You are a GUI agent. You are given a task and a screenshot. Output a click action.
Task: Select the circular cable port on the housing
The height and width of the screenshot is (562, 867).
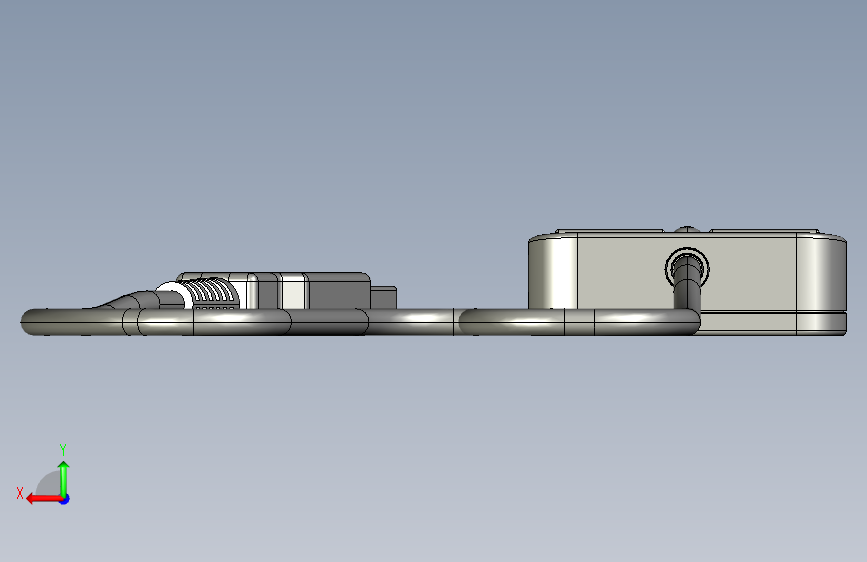[x=687, y=268]
